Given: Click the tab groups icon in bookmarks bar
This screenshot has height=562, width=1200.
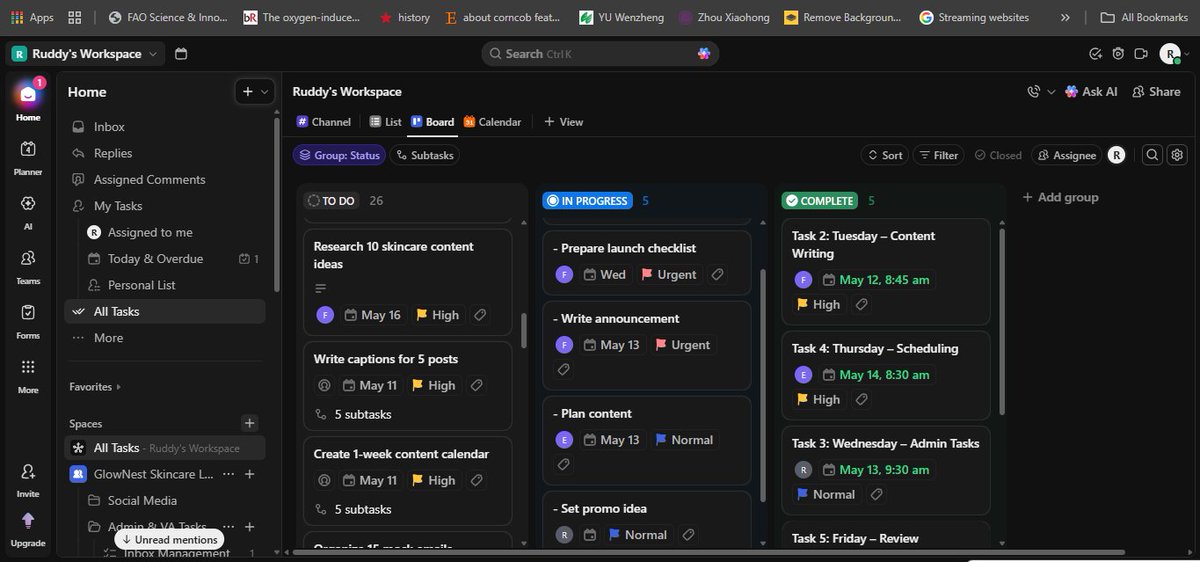Looking at the screenshot, I should point(76,17).
